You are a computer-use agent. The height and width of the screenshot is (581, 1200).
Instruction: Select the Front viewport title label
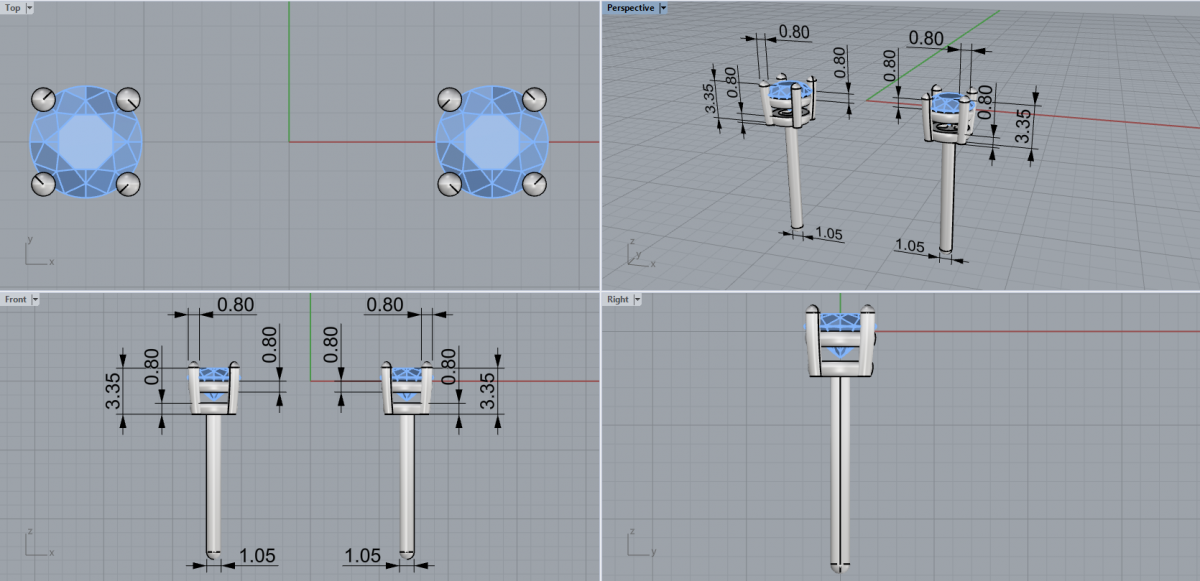(17, 299)
